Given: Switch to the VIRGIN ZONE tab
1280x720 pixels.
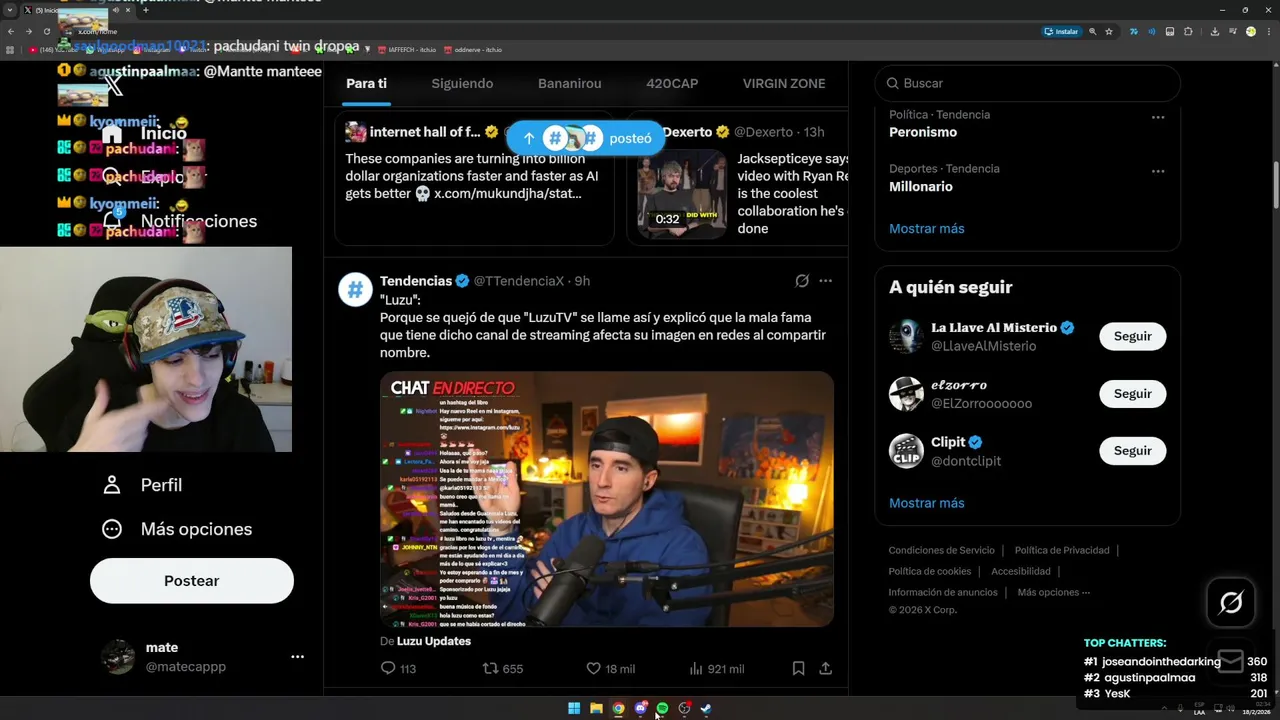Looking at the screenshot, I should (784, 83).
